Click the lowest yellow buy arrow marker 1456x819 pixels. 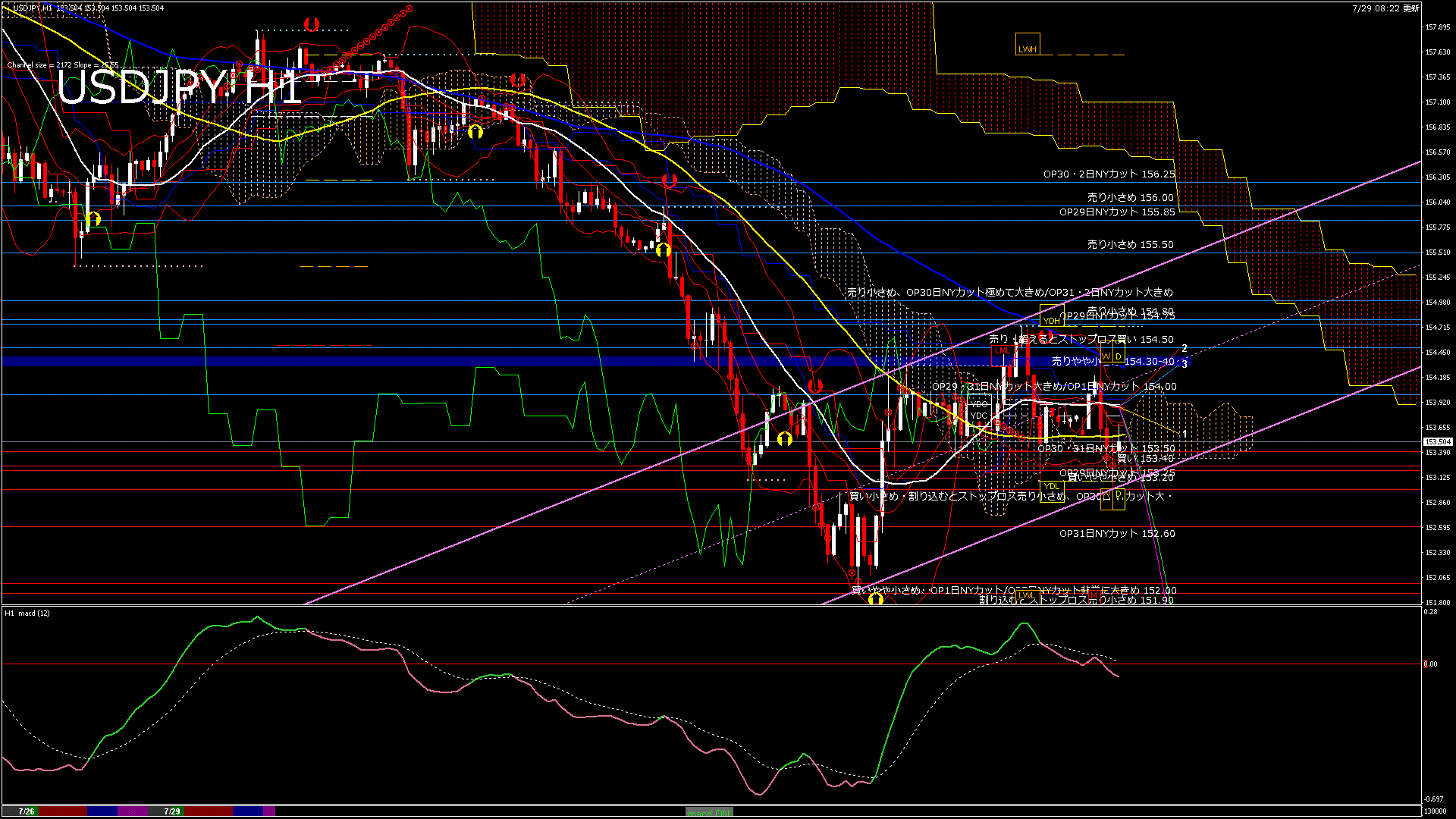pos(876,599)
